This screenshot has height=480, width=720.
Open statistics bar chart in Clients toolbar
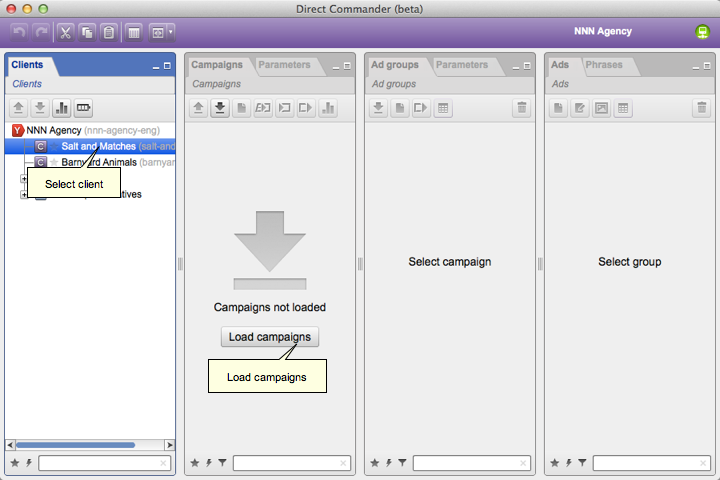coord(62,108)
